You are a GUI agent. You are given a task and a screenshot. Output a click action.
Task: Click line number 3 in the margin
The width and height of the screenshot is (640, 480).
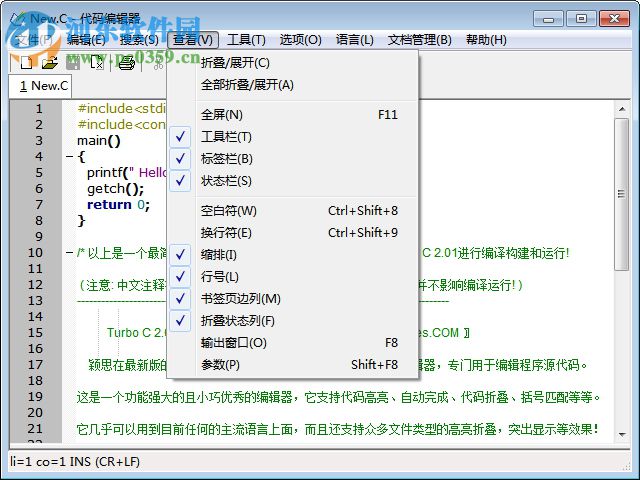point(39,141)
